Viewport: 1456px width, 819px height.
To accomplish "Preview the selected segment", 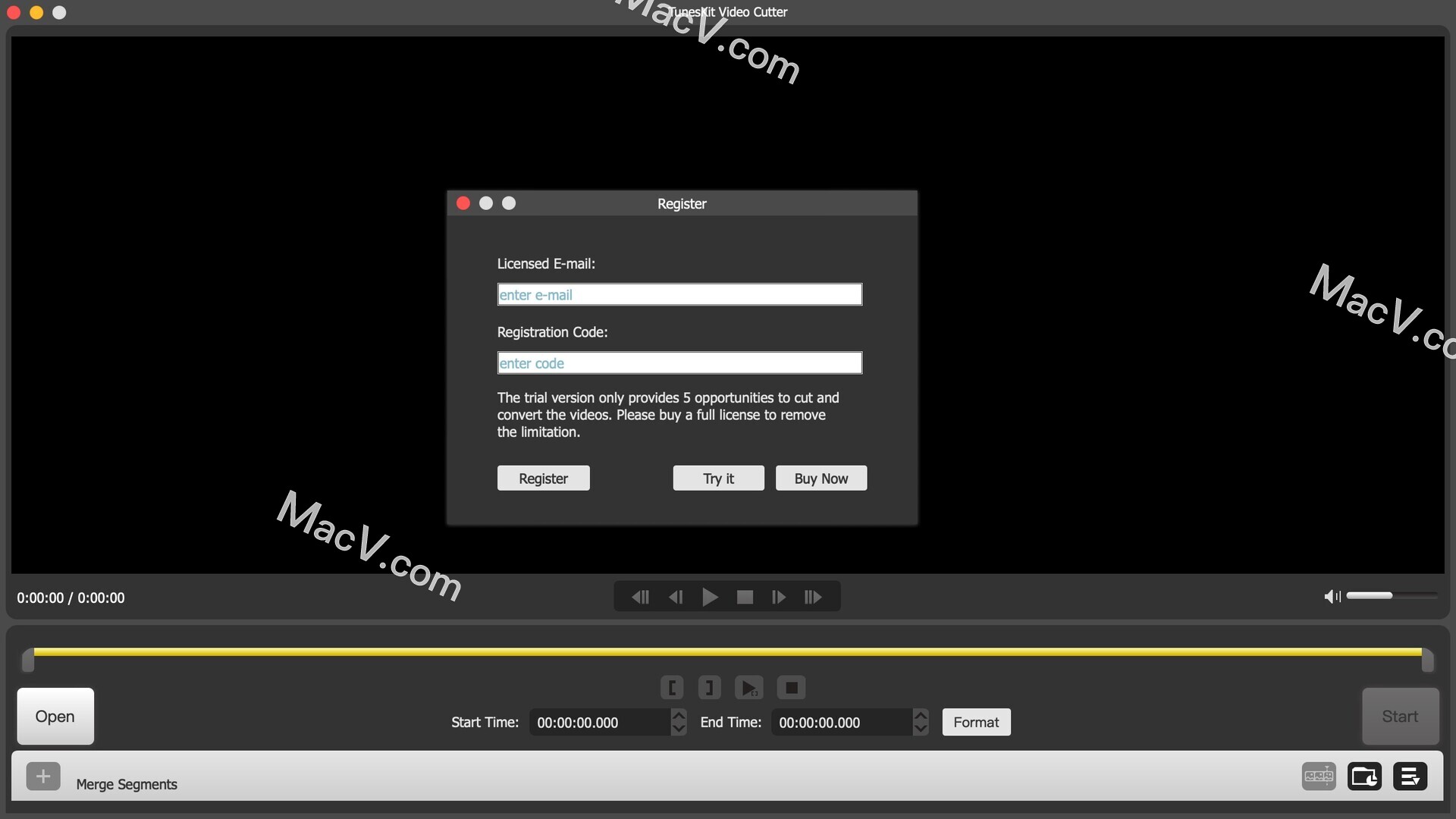I will click(749, 688).
